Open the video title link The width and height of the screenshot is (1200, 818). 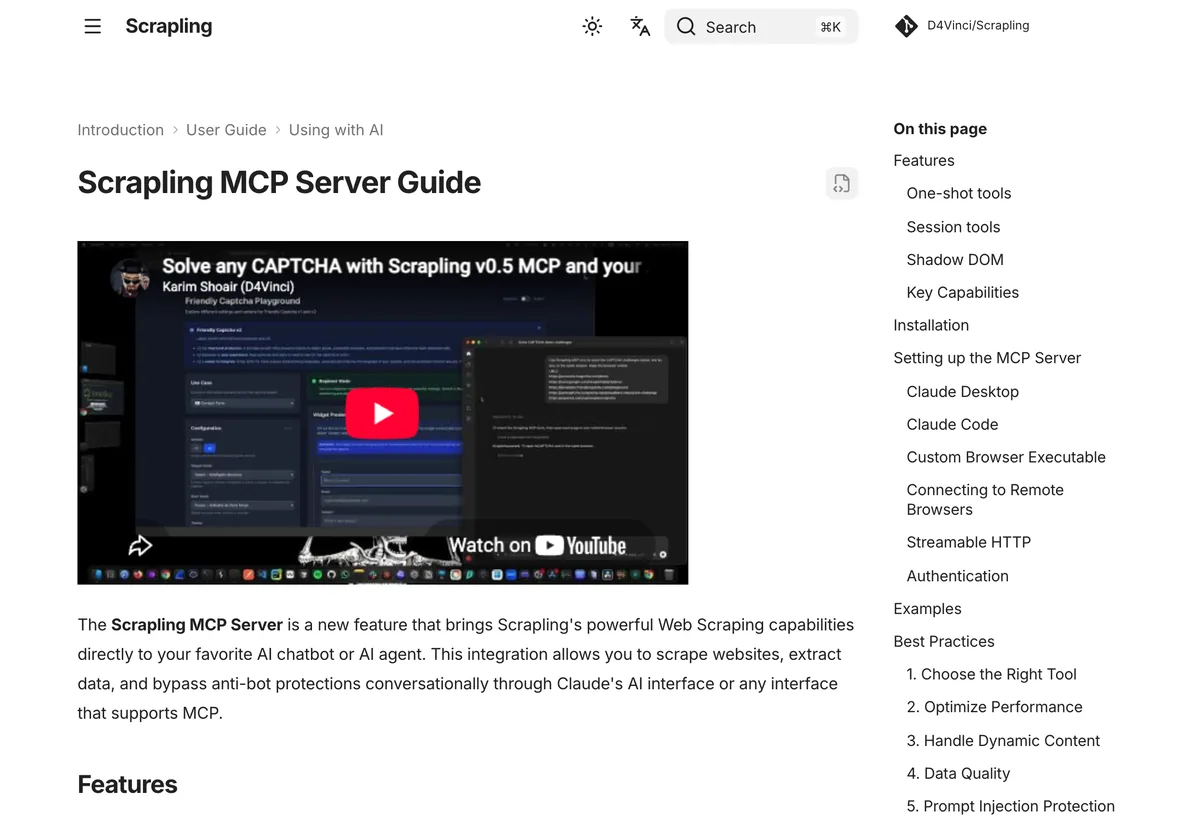pos(401,266)
